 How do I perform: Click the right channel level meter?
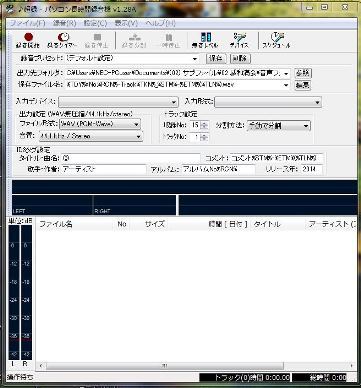26,293
